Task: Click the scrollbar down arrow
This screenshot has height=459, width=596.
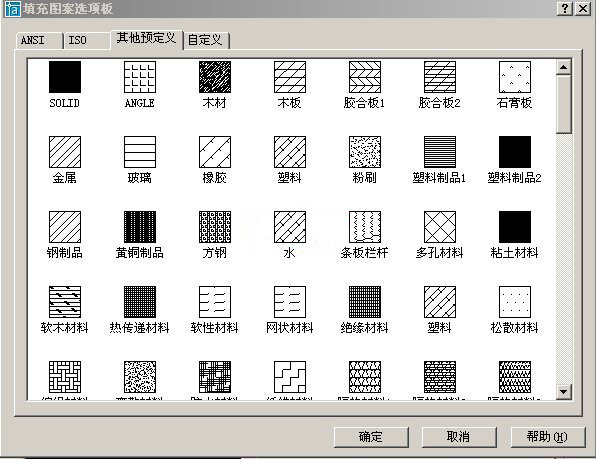Action: [x=563, y=391]
